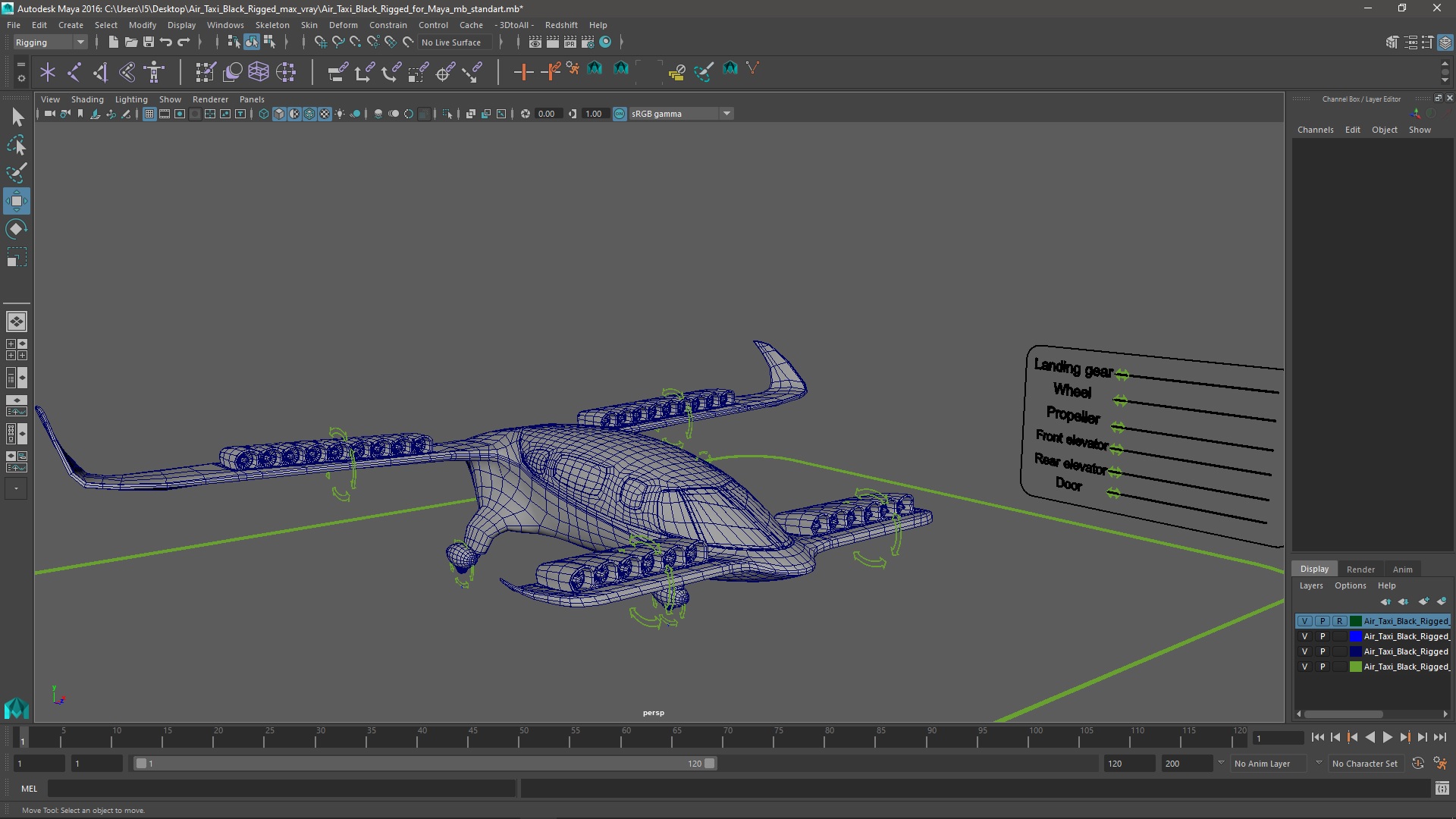
Task: Open the Skeleton menu
Action: pos(271,25)
